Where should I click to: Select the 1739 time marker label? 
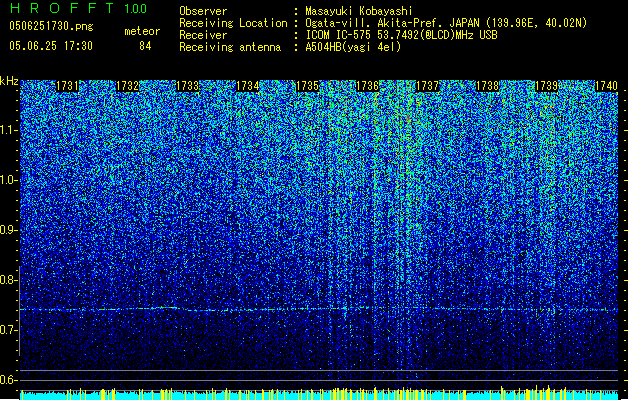(x=547, y=86)
